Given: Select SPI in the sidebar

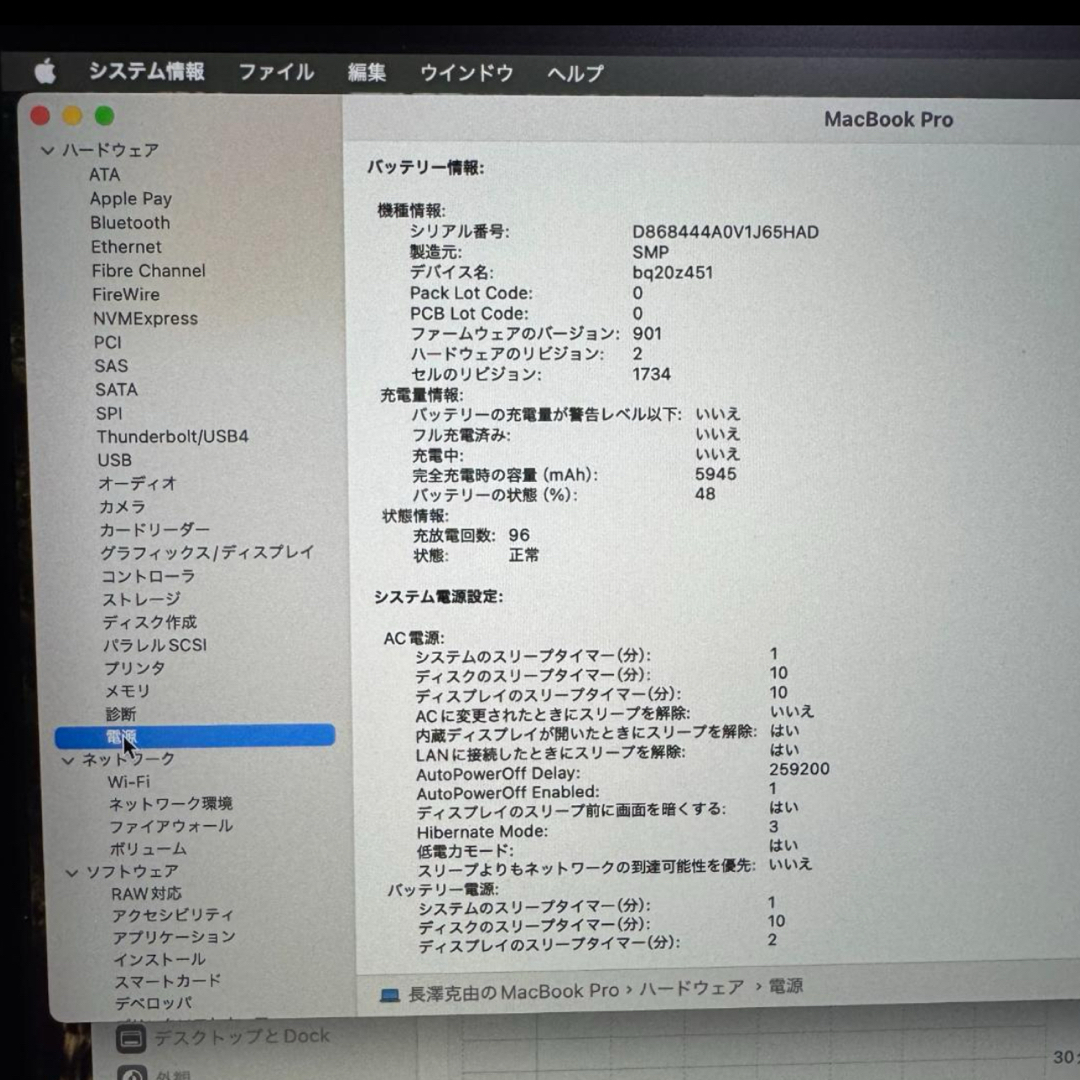Looking at the screenshot, I should click(109, 413).
